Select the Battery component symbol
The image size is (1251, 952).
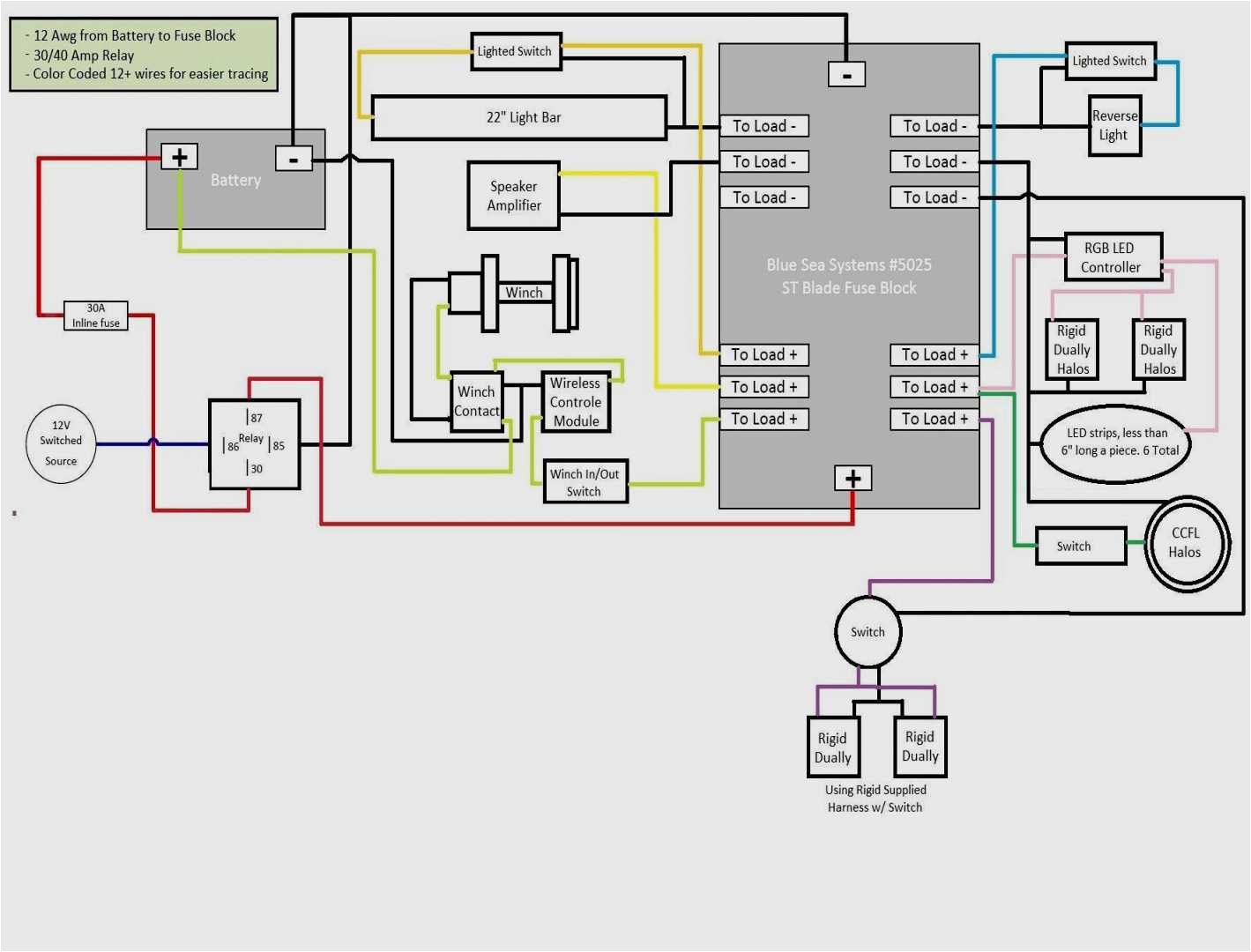click(235, 179)
